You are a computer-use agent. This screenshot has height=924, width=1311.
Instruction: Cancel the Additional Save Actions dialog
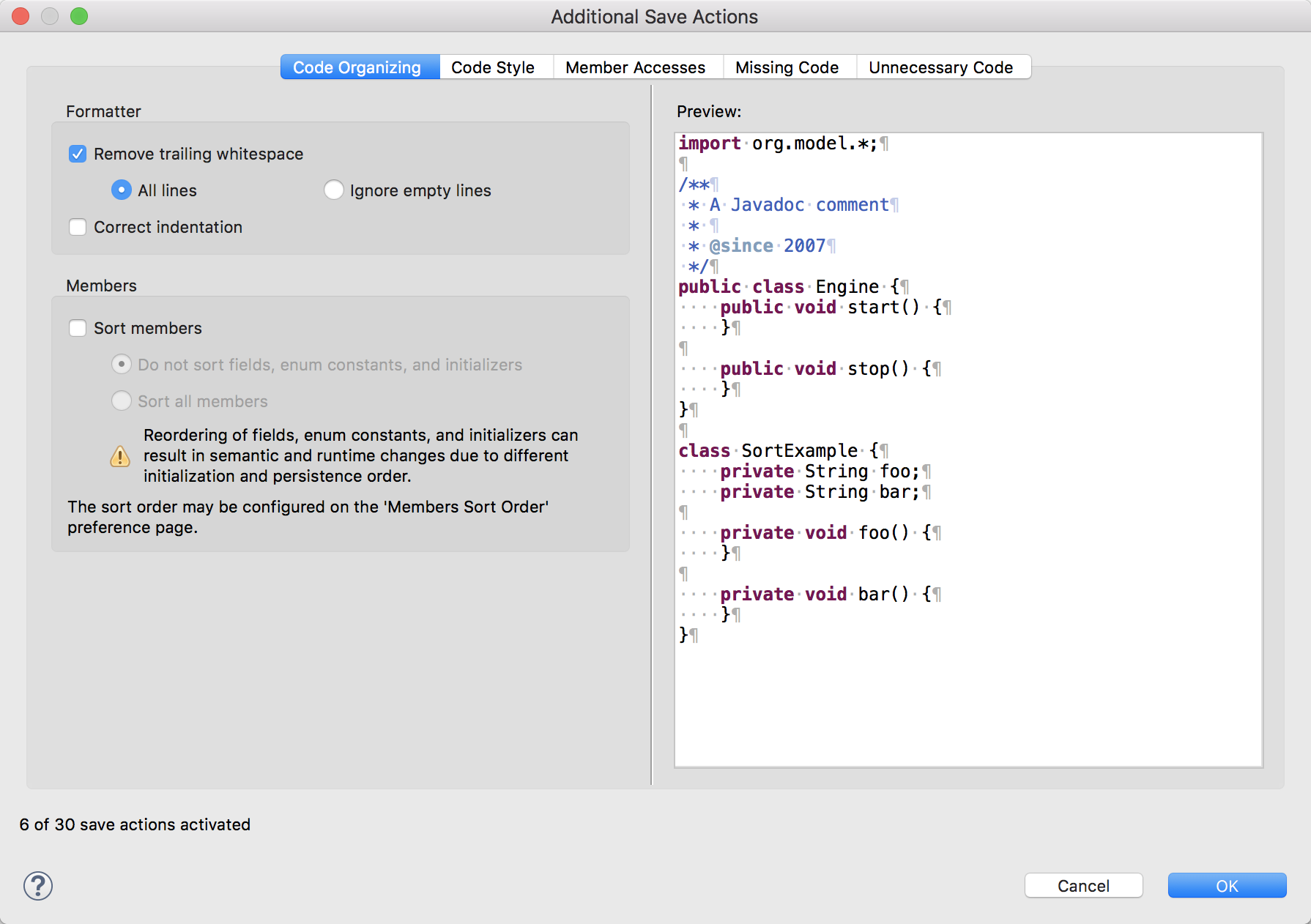(x=1083, y=886)
